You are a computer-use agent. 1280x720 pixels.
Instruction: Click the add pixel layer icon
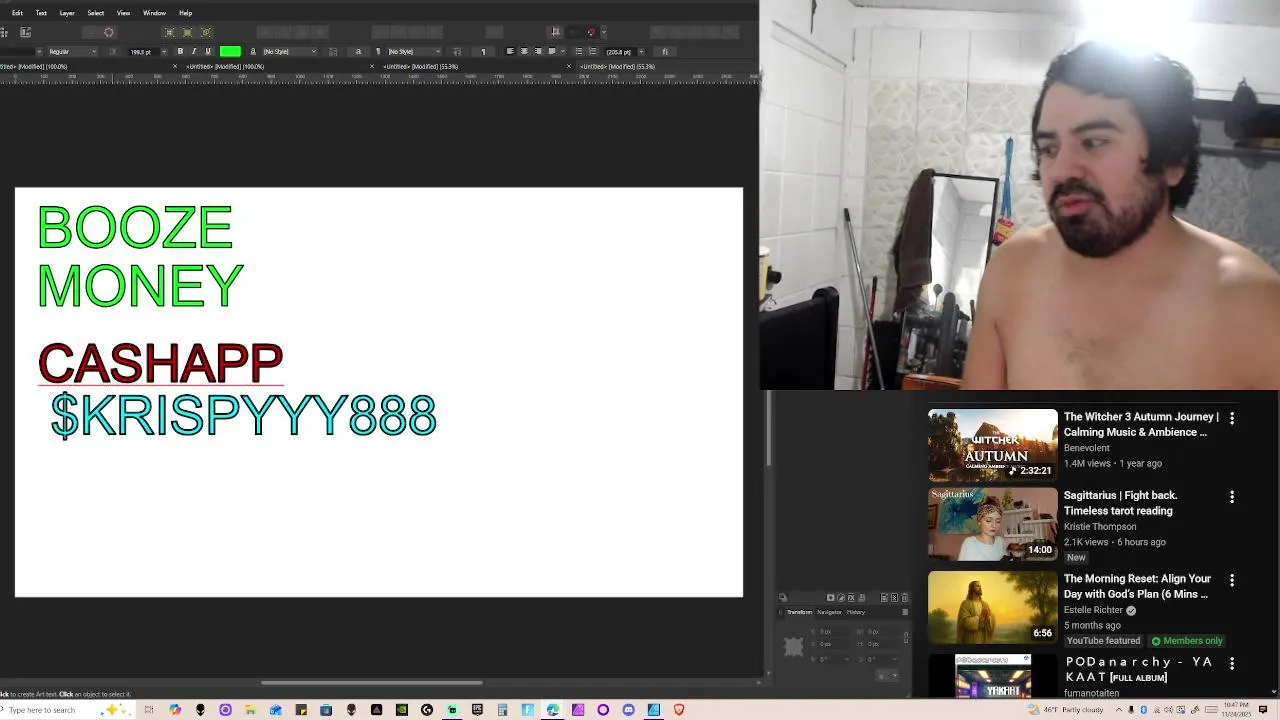894,597
